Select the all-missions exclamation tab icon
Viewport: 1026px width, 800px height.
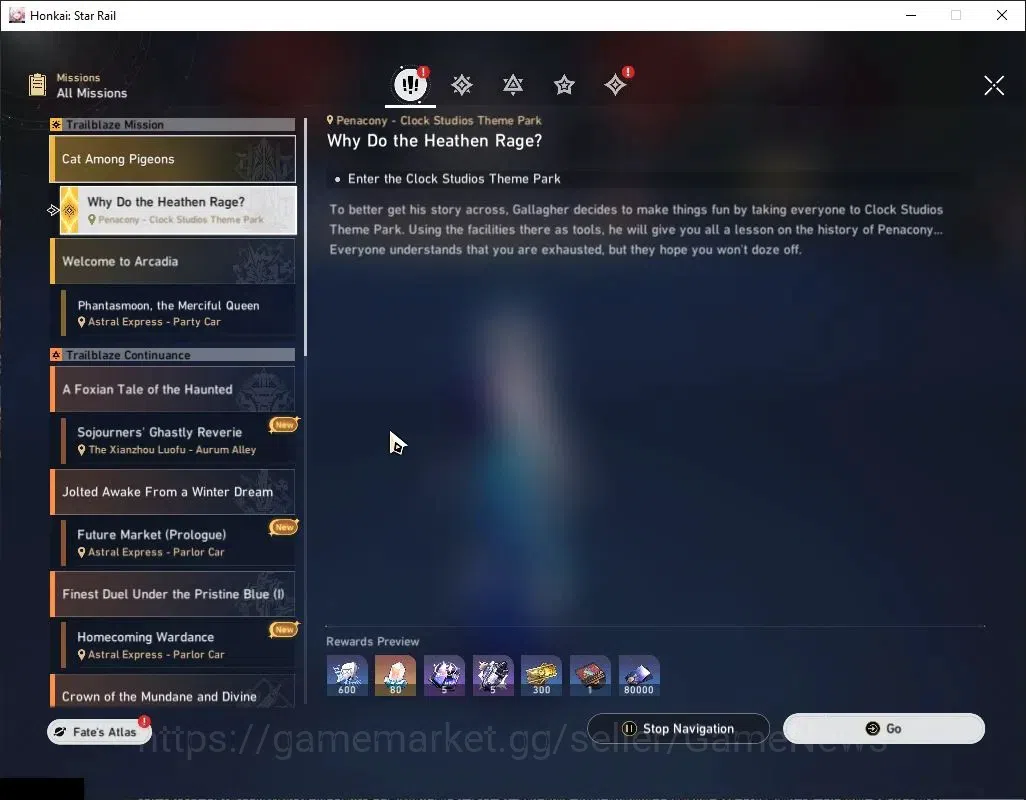click(410, 84)
